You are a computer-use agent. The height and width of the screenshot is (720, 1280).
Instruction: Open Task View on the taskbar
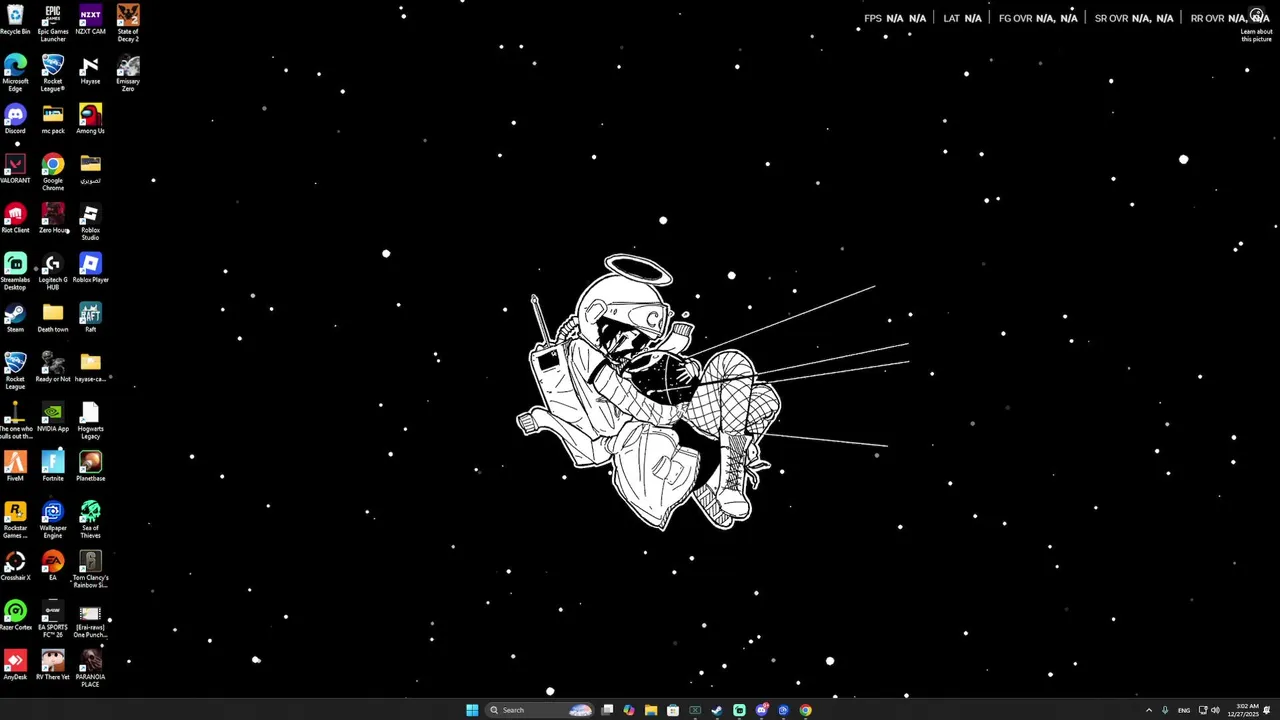click(x=607, y=710)
